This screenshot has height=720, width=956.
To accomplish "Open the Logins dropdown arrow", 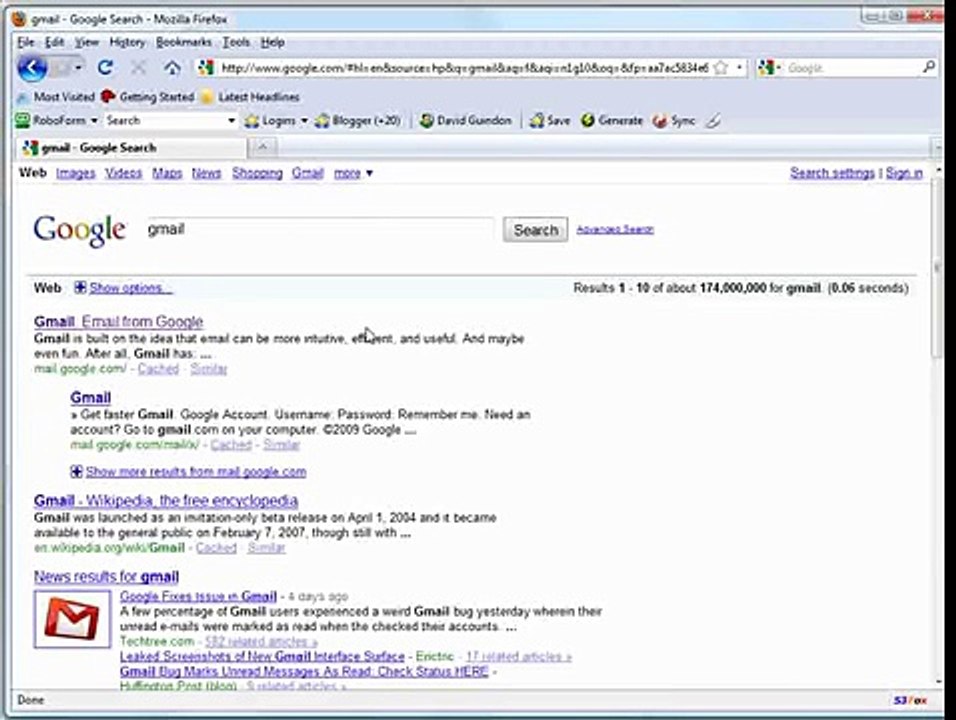I will pyautogui.click(x=304, y=121).
